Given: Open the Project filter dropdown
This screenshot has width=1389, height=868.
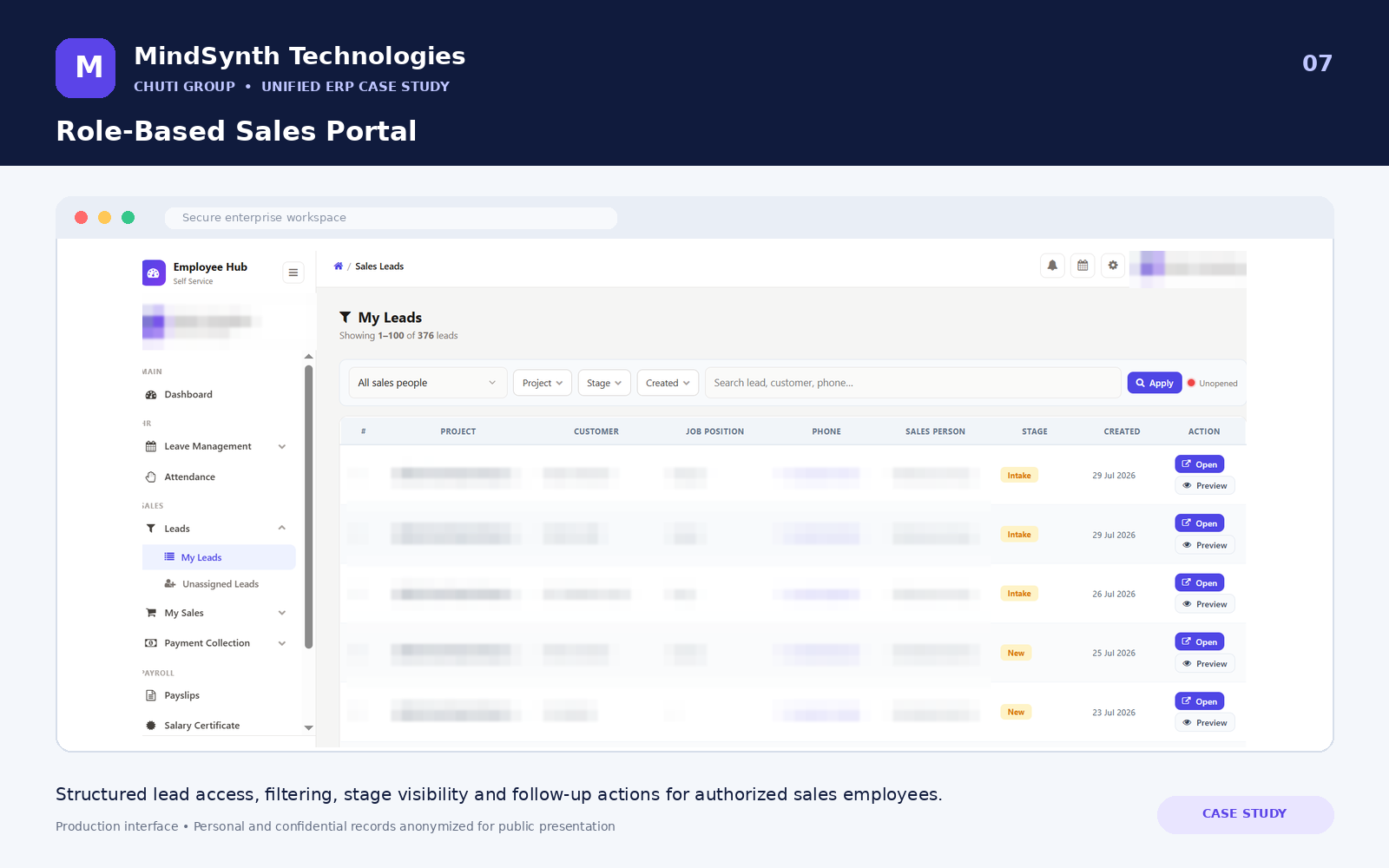Looking at the screenshot, I should (543, 383).
